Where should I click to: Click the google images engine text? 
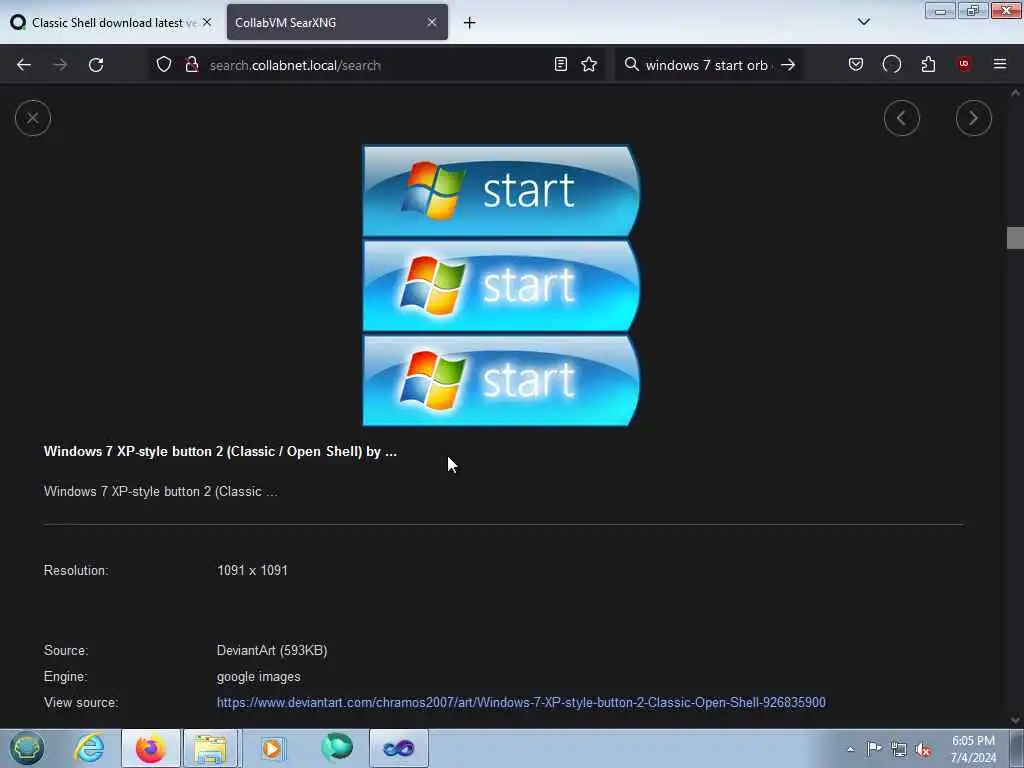tap(259, 677)
